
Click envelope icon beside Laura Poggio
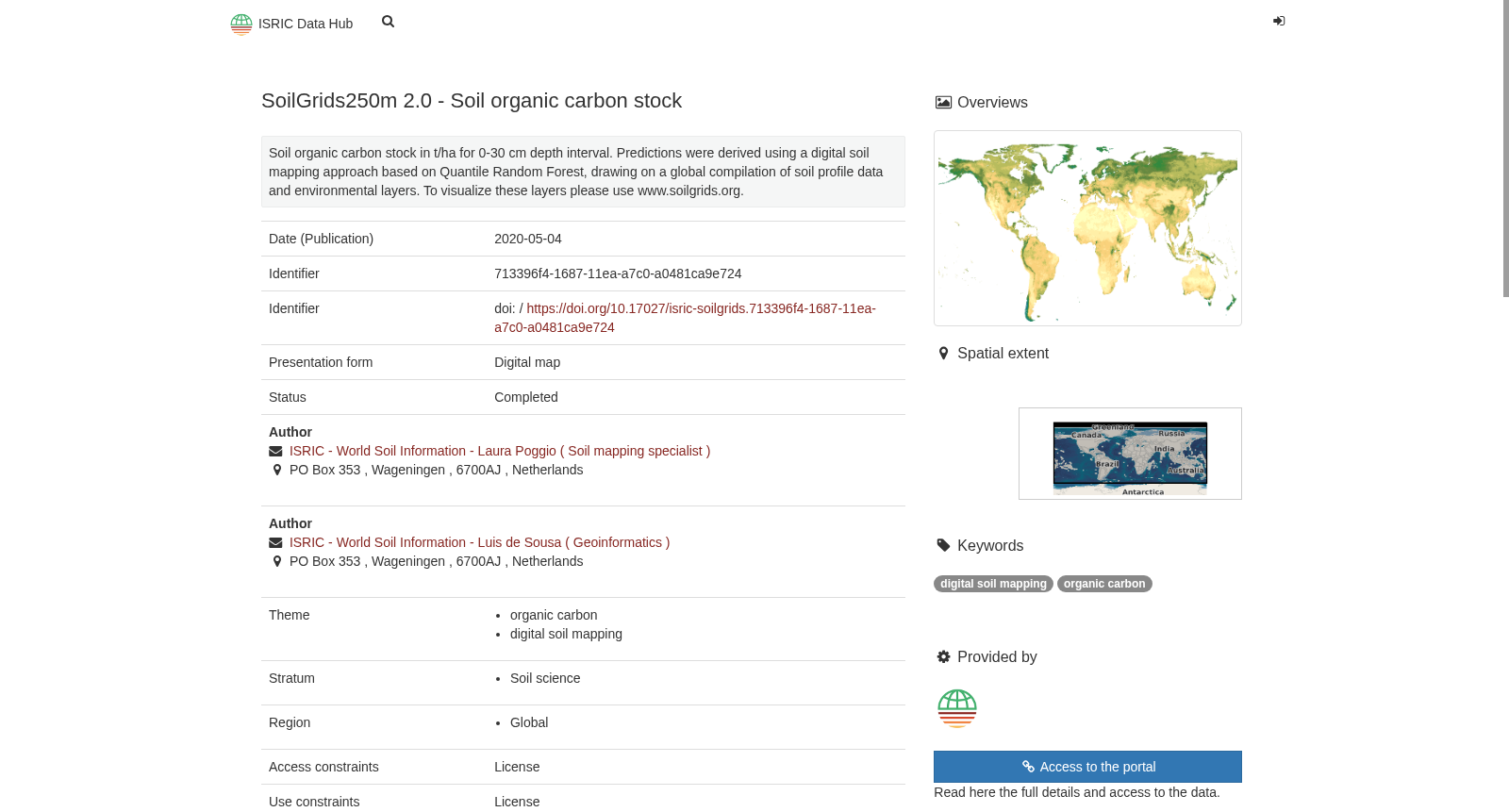point(275,452)
